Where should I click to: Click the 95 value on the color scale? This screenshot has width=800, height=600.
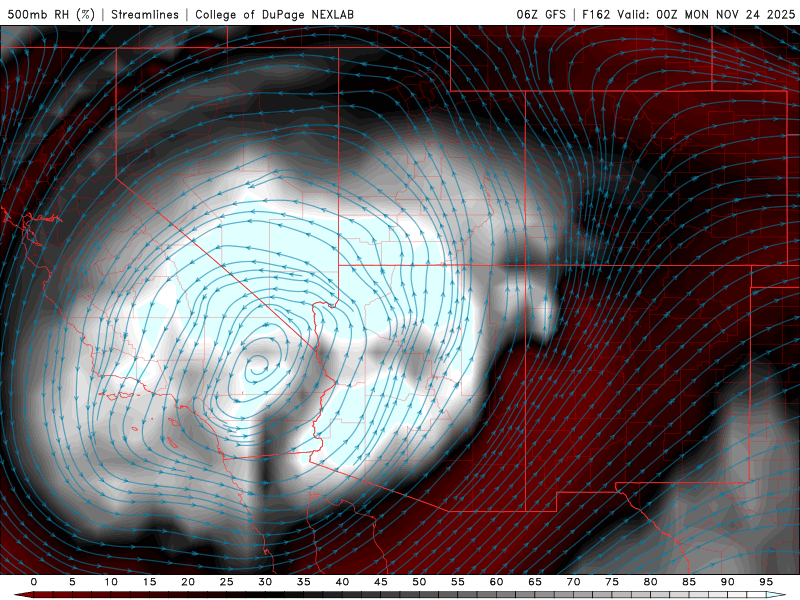pos(766,582)
